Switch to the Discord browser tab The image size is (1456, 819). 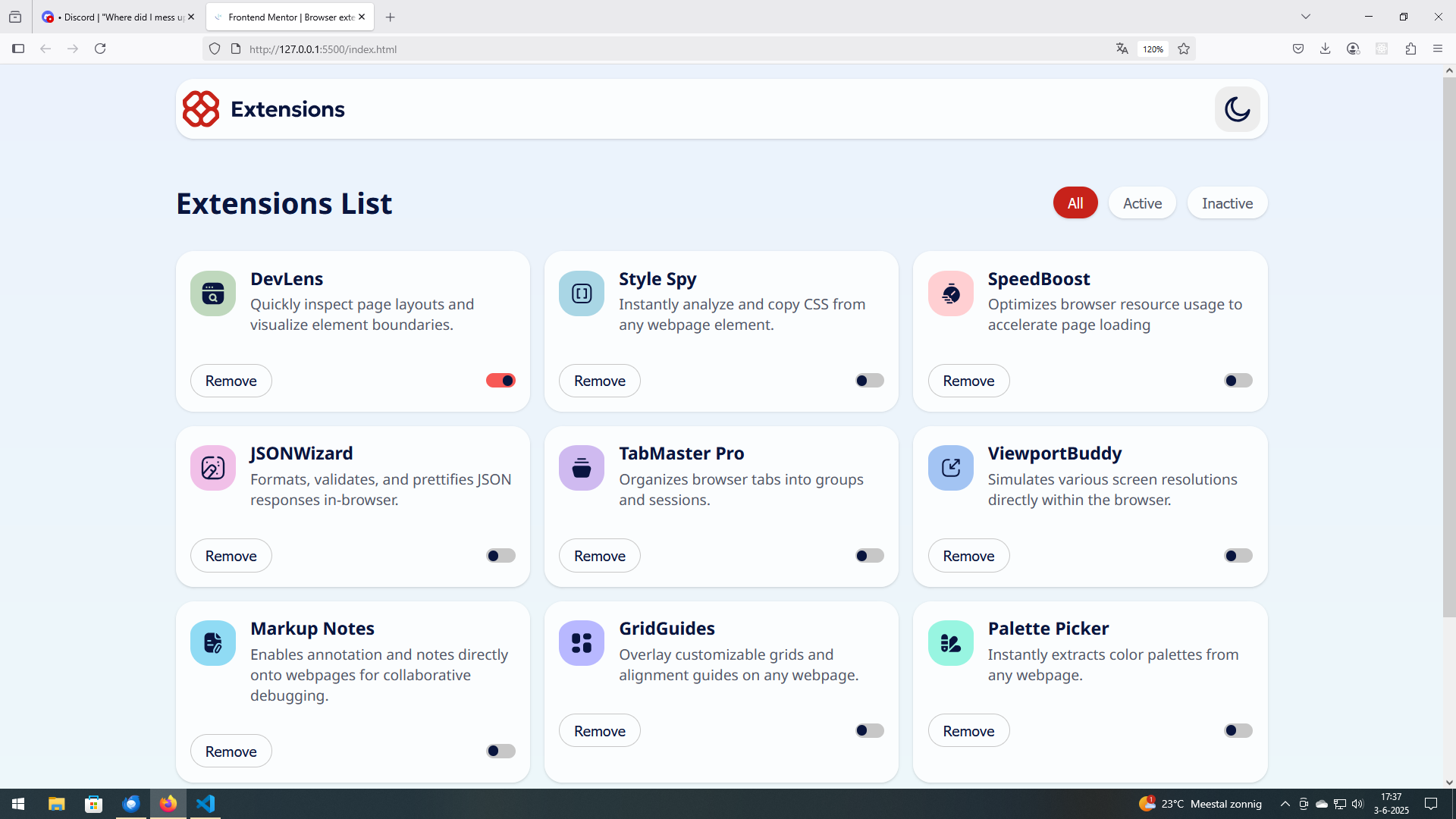click(114, 17)
